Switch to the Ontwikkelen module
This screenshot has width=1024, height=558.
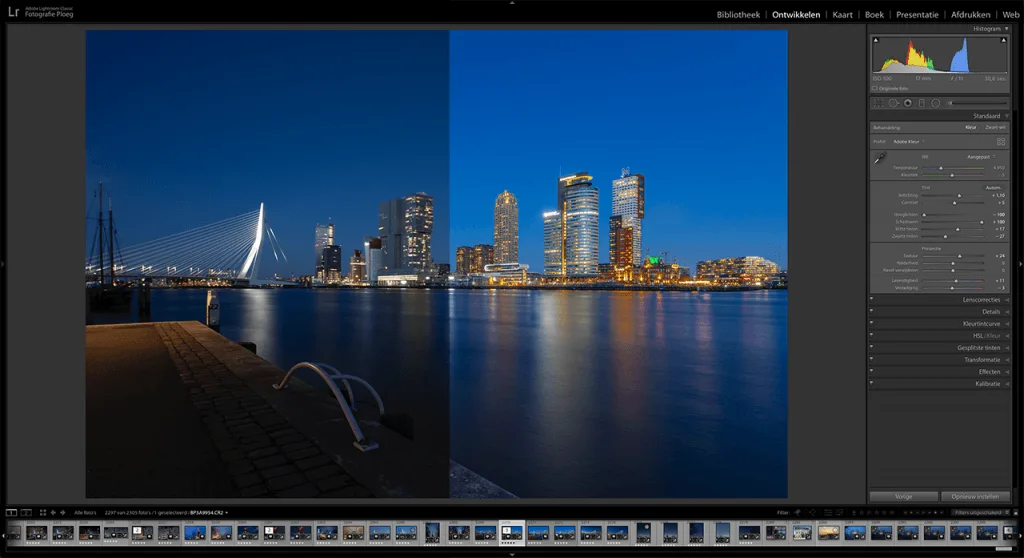click(x=796, y=14)
